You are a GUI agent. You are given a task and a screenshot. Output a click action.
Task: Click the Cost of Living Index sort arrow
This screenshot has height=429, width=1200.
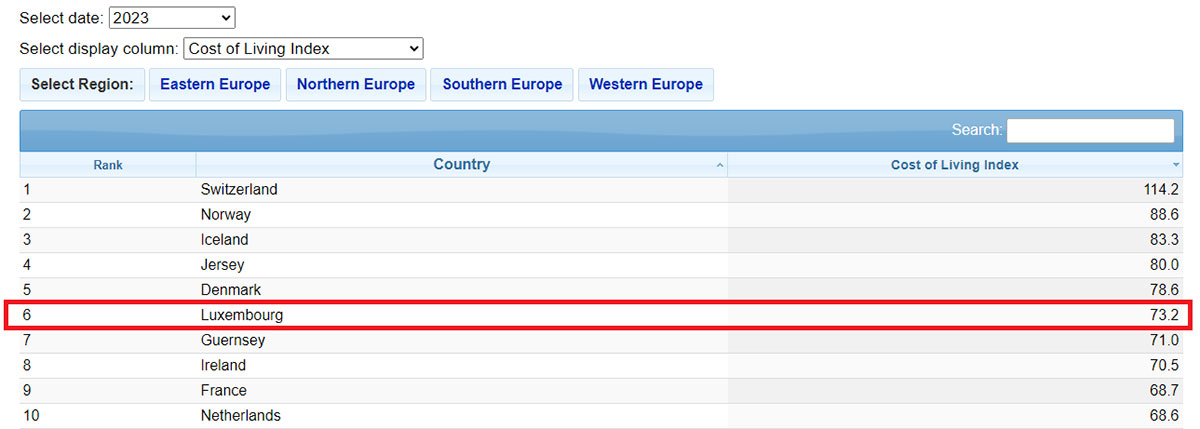tap(1176, 165)
